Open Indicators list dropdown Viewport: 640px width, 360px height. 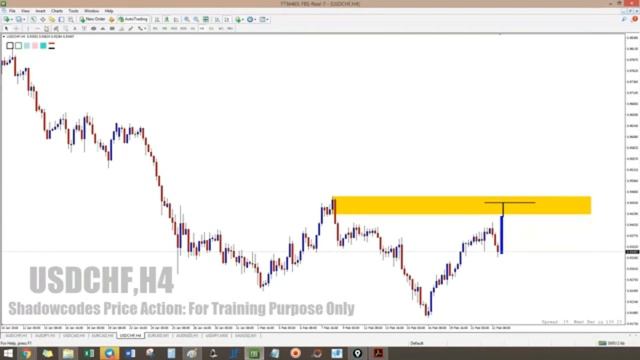click(x=240, y=19)
